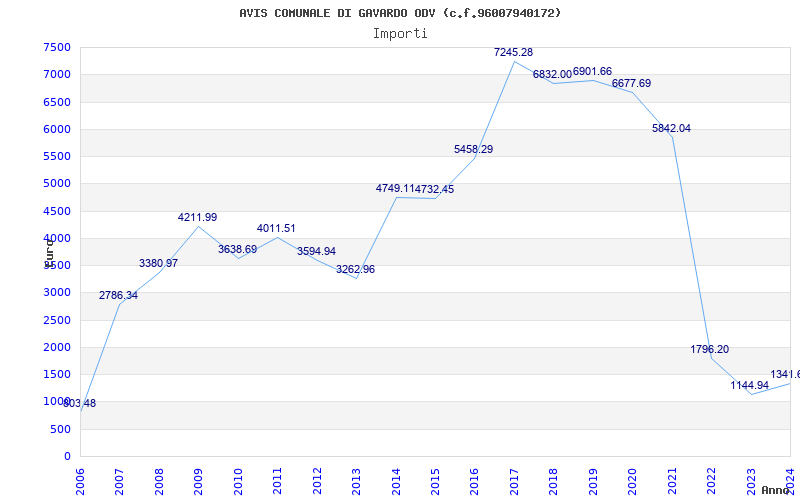The width and height of the screenshot is (800, 500).
Task: Click the 4732.45 data label
Action: tap(435, 189)
